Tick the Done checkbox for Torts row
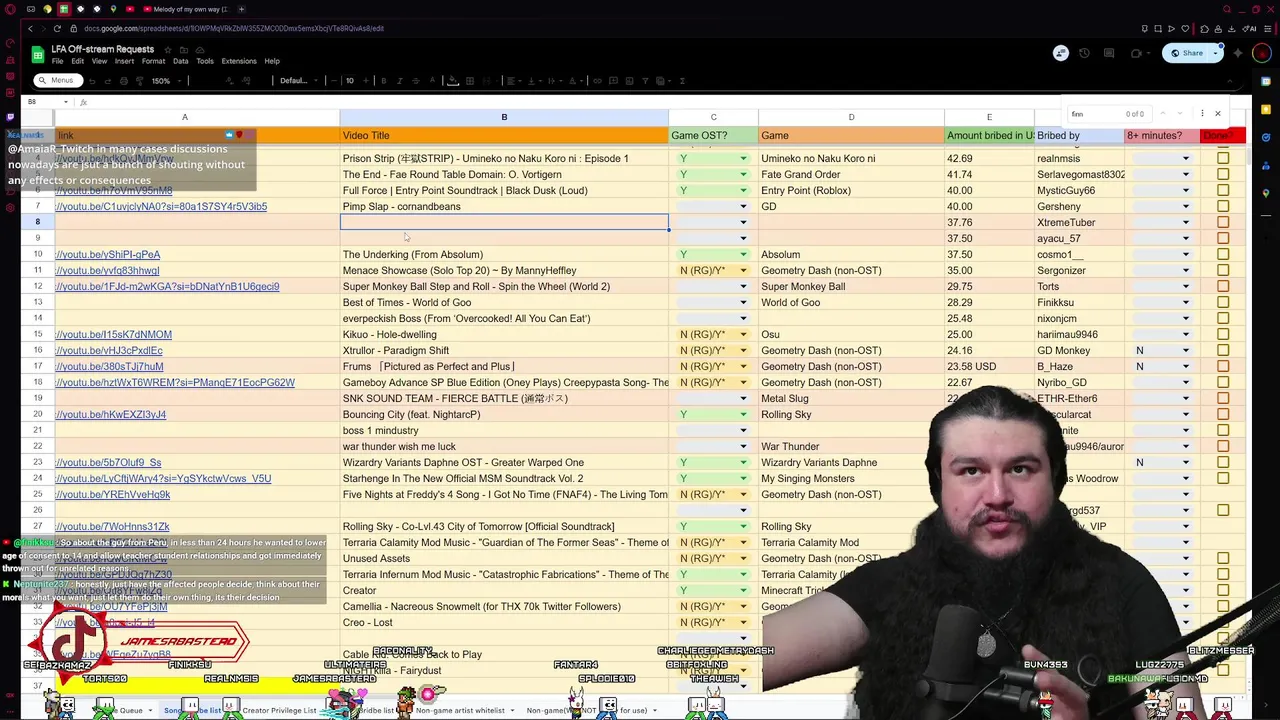 (1223, 286)
